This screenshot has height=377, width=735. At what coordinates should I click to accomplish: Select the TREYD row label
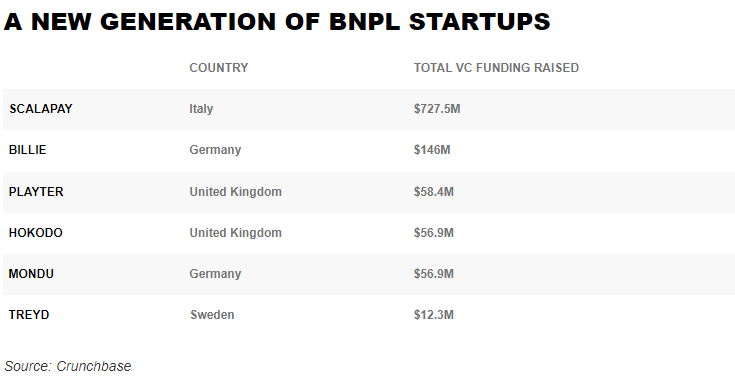(x=29, y=315)
